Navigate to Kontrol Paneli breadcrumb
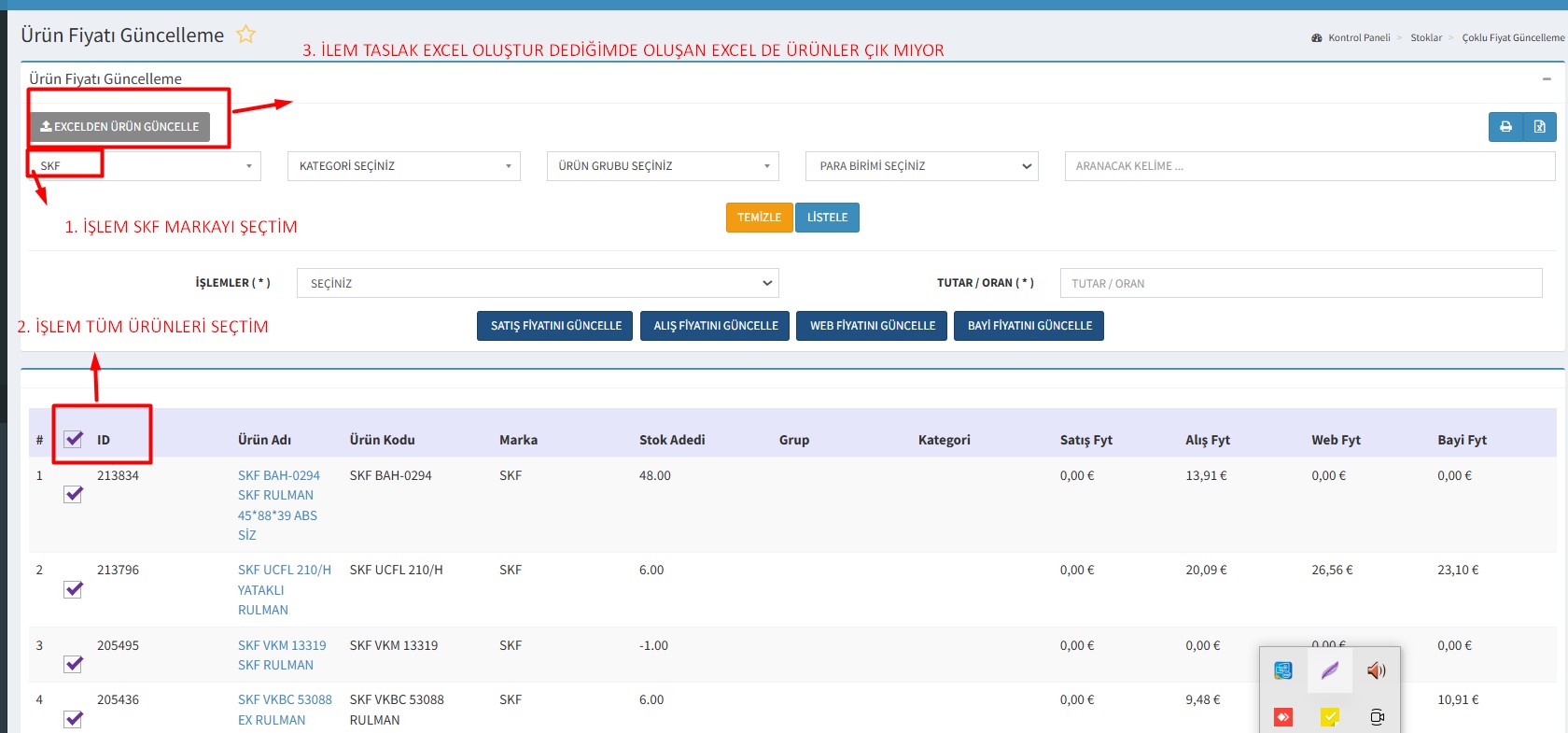Image resolution: width=1568 pixels, height=733 pixels. (1358, 38)
